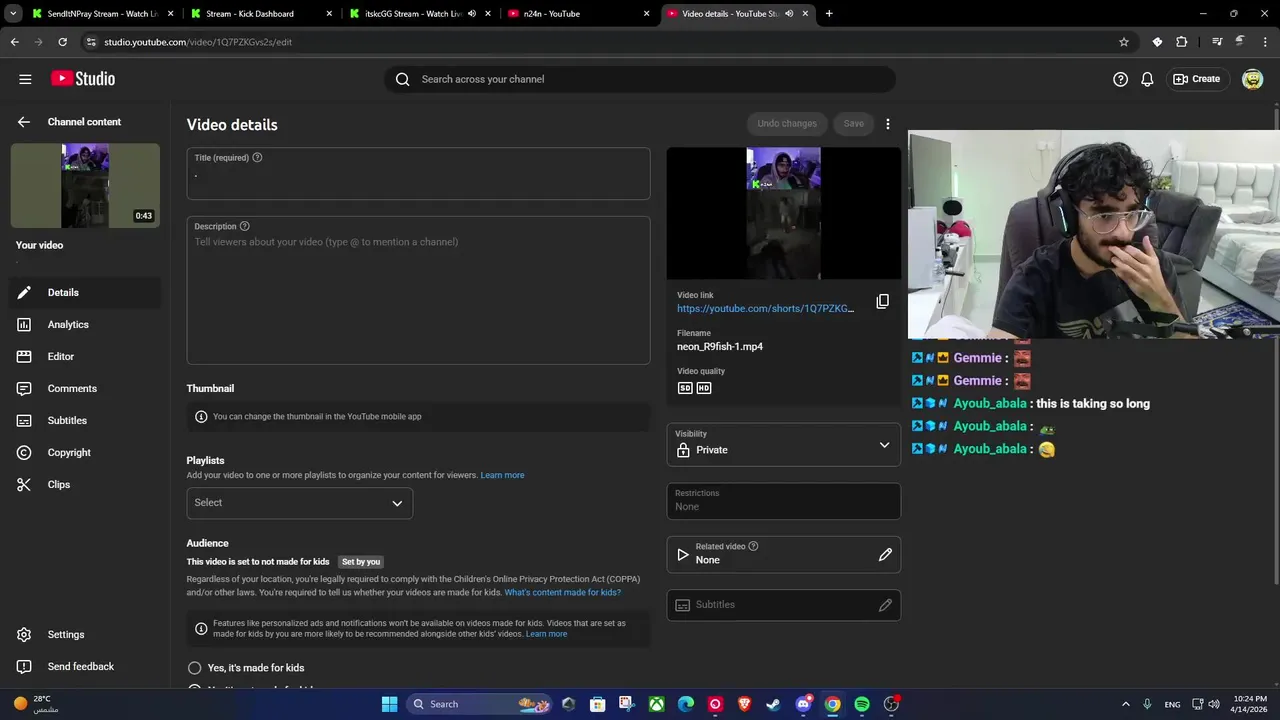Open Settings in the sidebar
This screenshot has width=1280, height=720.
click(x=85, y=634)
